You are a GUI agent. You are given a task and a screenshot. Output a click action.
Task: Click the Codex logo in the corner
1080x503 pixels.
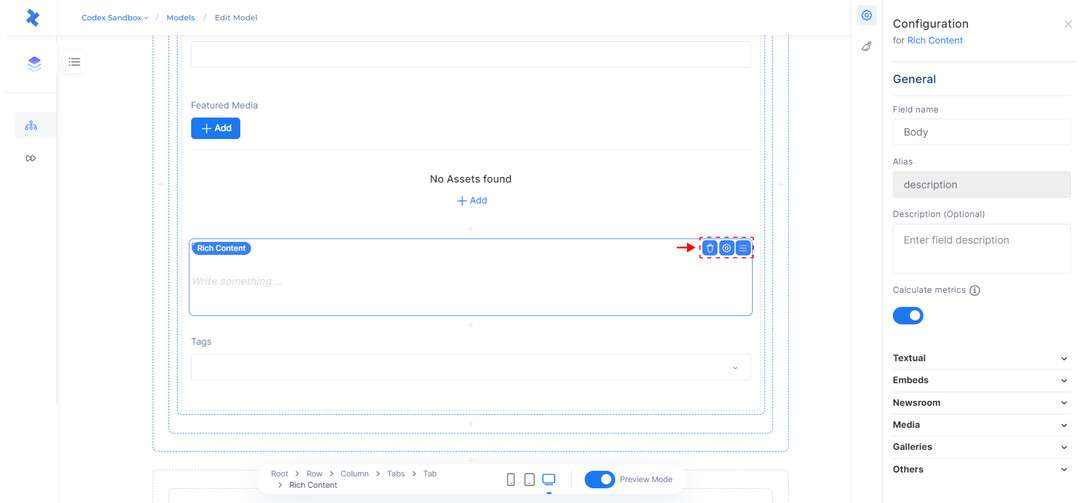(x=32, y=18)
